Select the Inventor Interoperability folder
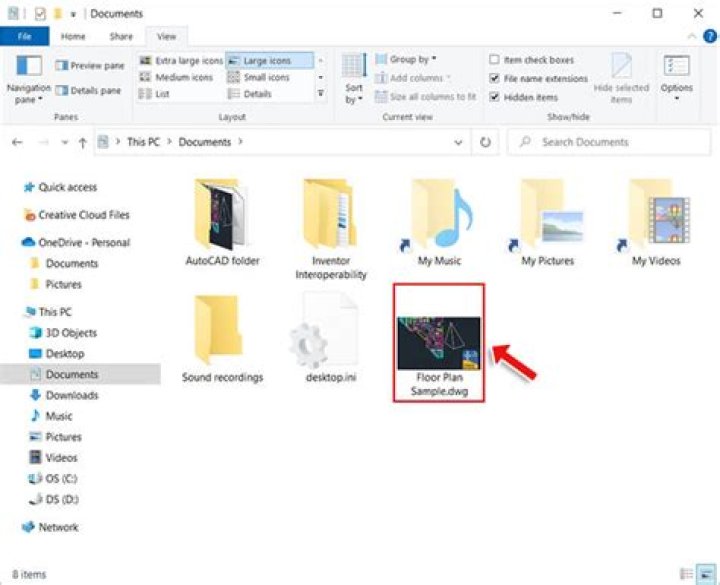 [x=331, y=229]
